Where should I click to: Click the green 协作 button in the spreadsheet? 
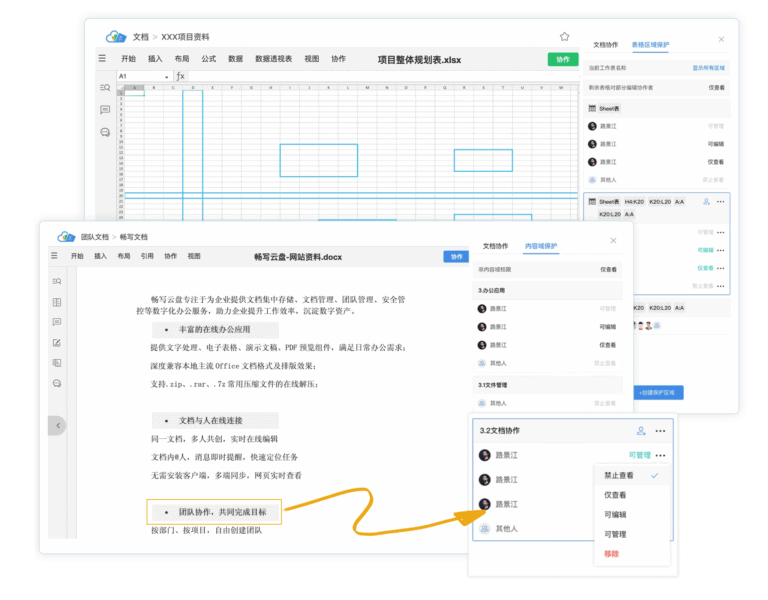tap(563, 59)
